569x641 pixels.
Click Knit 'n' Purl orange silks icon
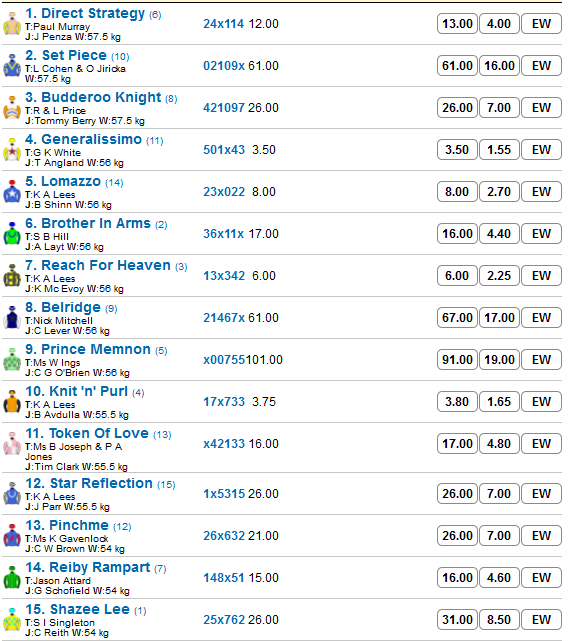(x=12, y=402)
